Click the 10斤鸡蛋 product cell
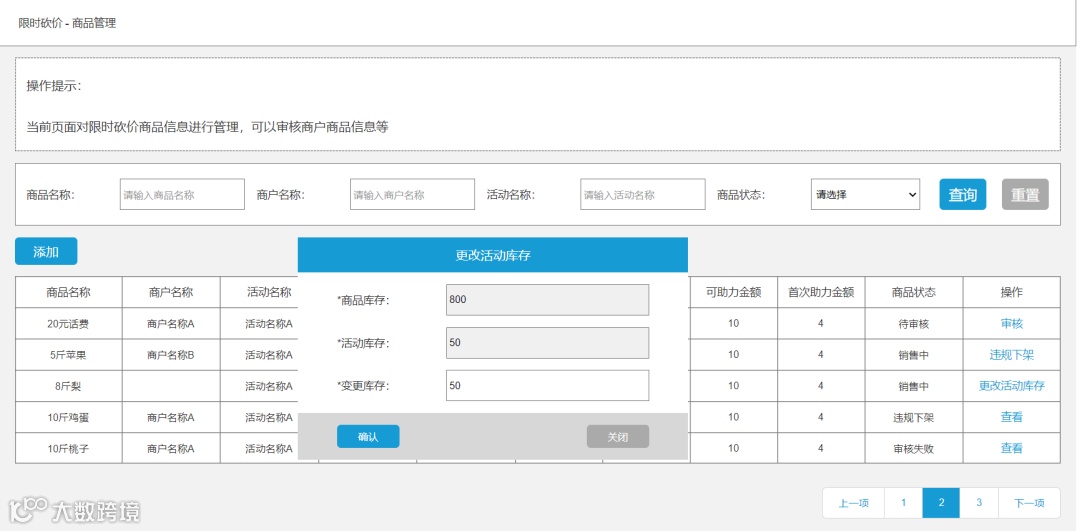Image resolution: width=1080 pixels, height=531 pixels. 68,417
